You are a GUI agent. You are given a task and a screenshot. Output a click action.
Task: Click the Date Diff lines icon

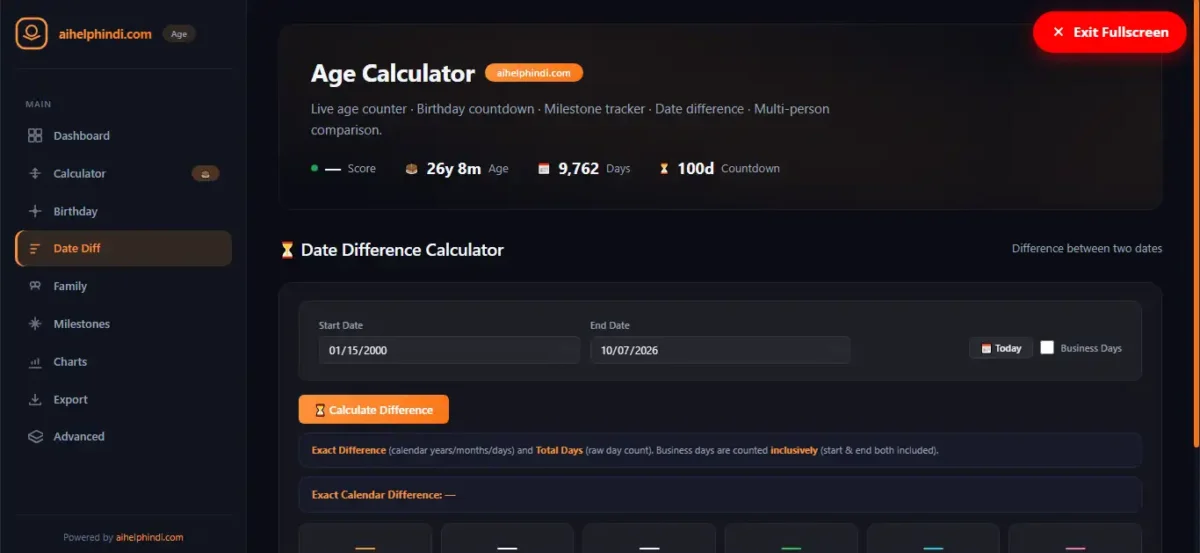pos(35,249)
